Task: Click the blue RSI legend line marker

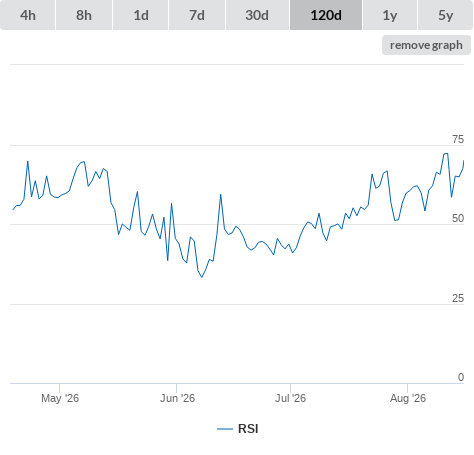Action: [x=225, y=429]
